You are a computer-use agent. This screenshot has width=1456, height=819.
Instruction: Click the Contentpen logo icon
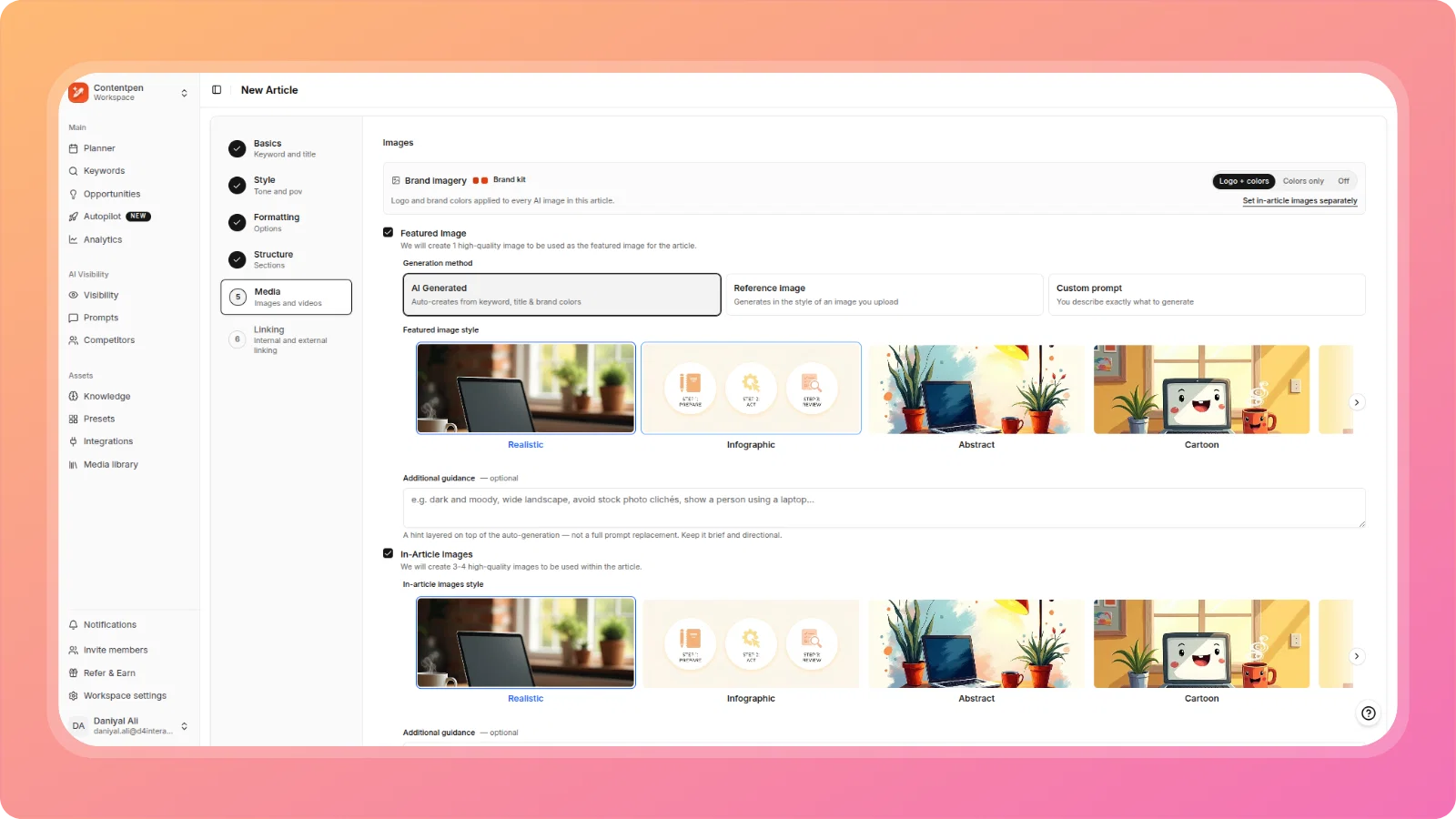(78, 92)
